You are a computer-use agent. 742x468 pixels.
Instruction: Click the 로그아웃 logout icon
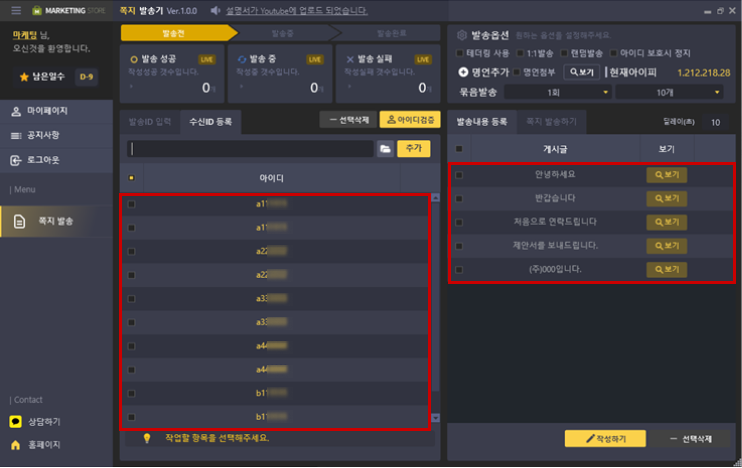[x=16, y=160]
